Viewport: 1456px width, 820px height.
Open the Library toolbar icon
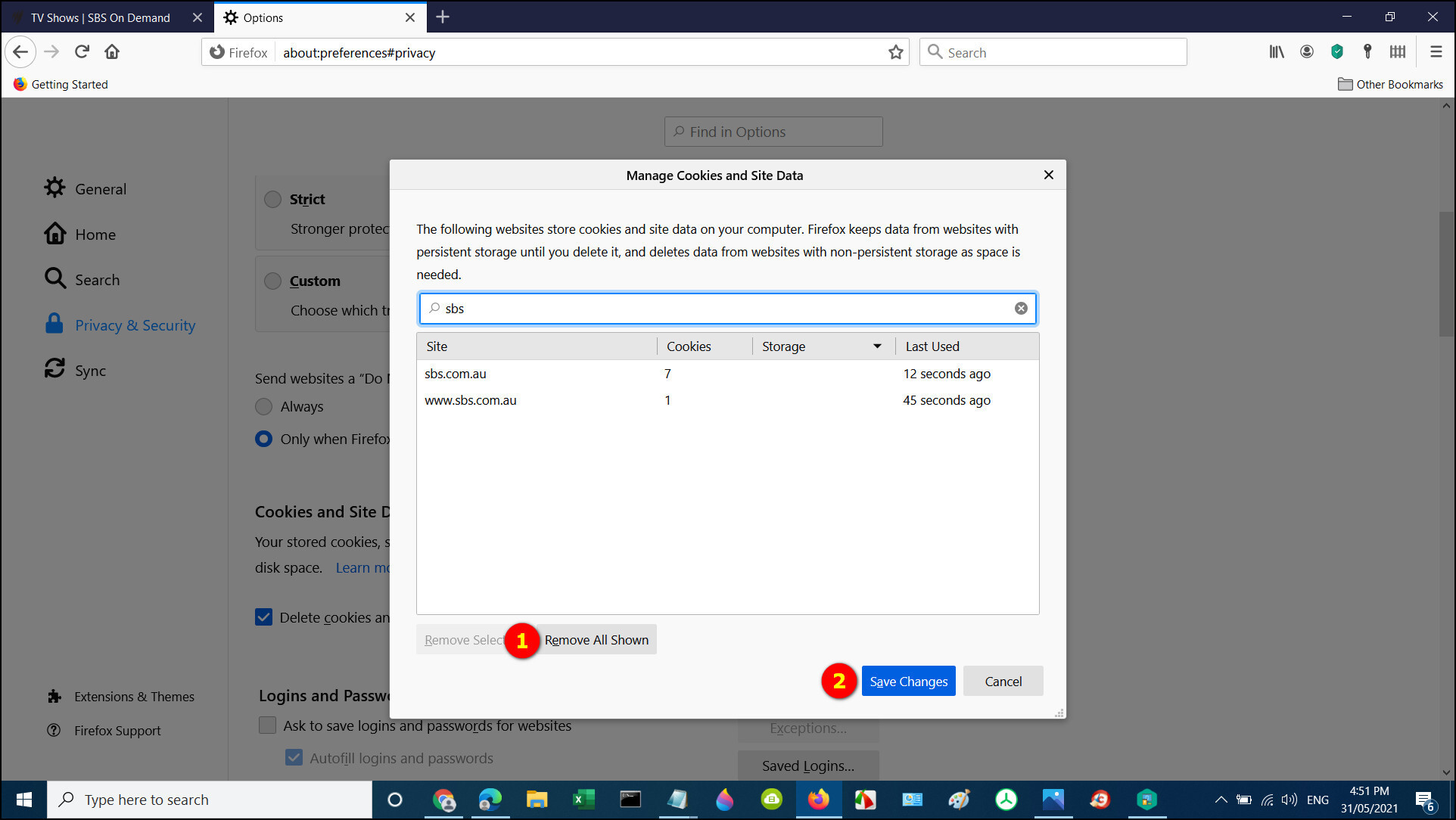pyautogui.click(x=1277, y=52)
